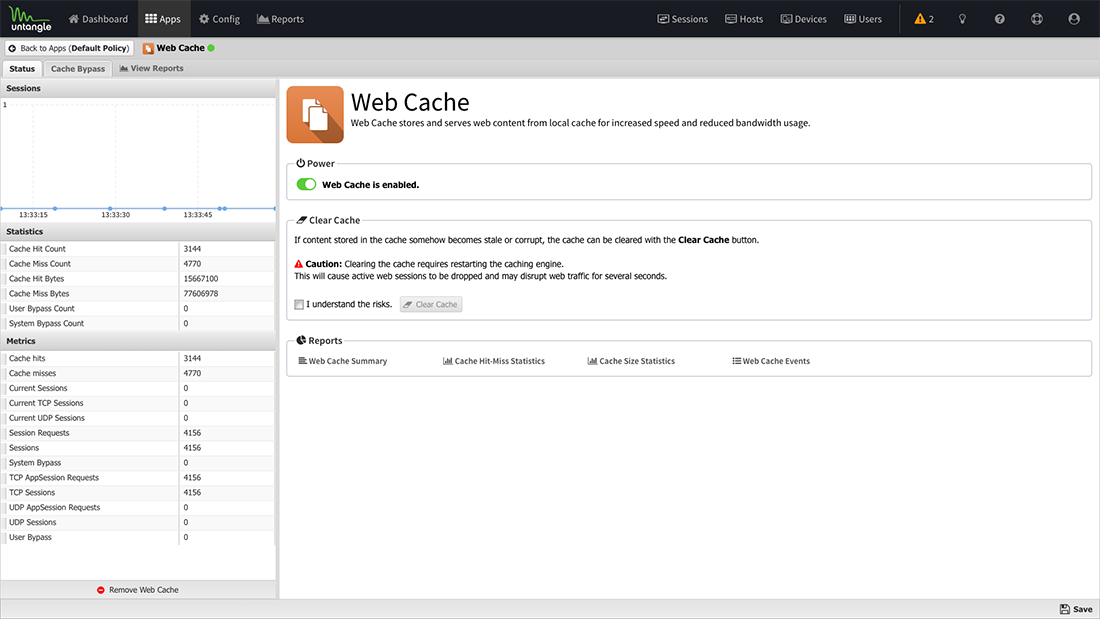
Task: Click the red caution triangle icon
Action: [x=298, y=264]
